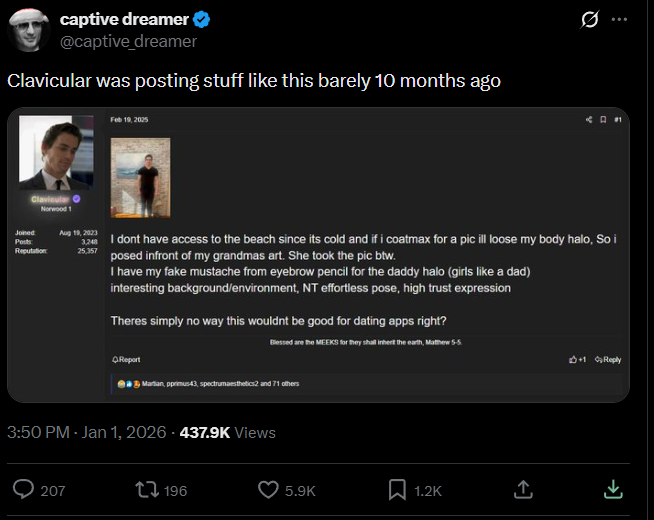Click Reply in the forum post

607,359
